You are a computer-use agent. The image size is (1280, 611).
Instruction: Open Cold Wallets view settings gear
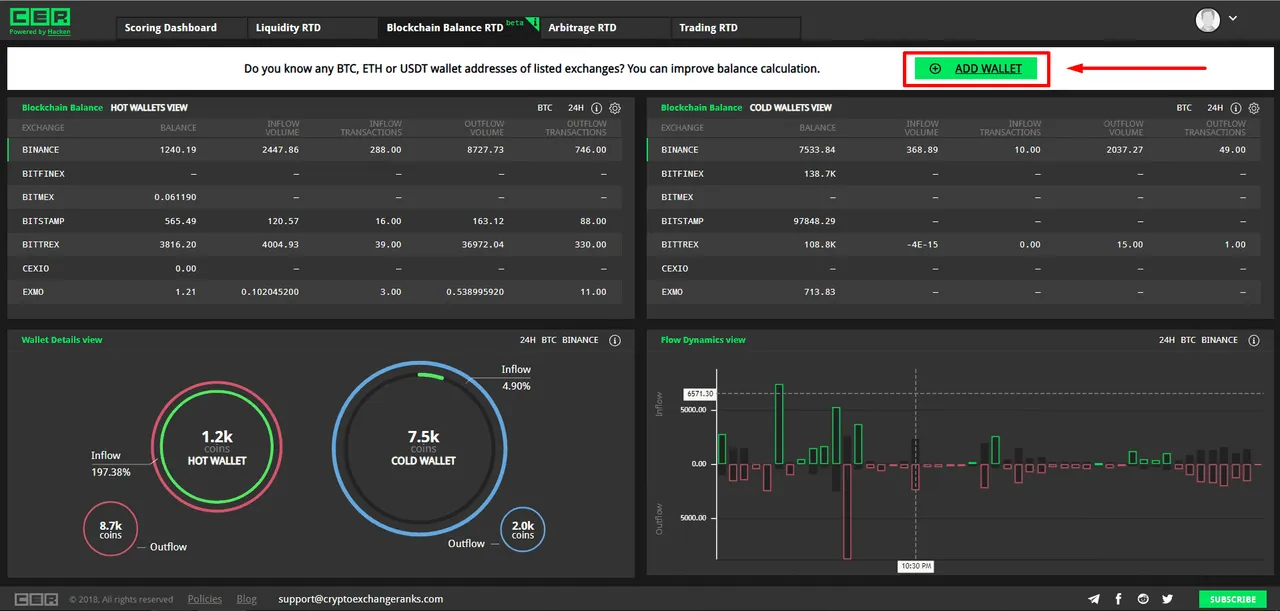1254,108
